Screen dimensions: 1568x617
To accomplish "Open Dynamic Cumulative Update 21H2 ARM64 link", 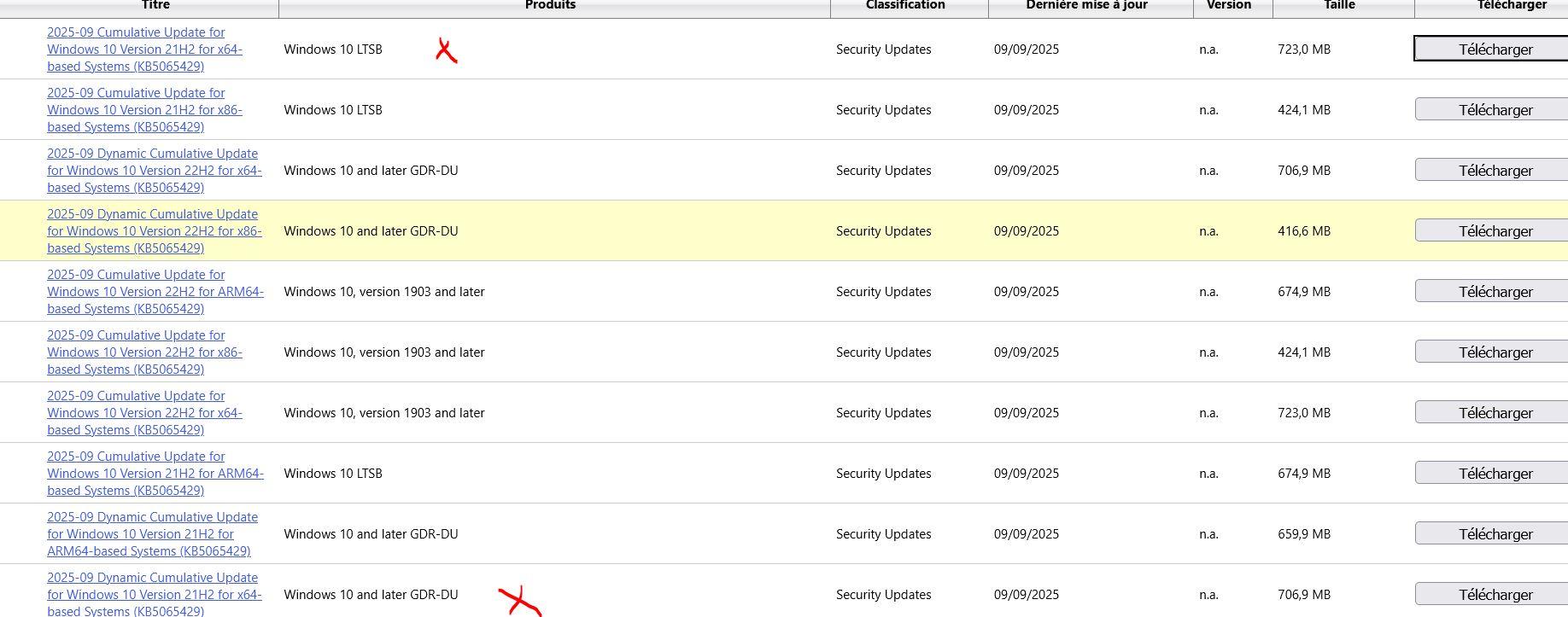I will [152, 534].
